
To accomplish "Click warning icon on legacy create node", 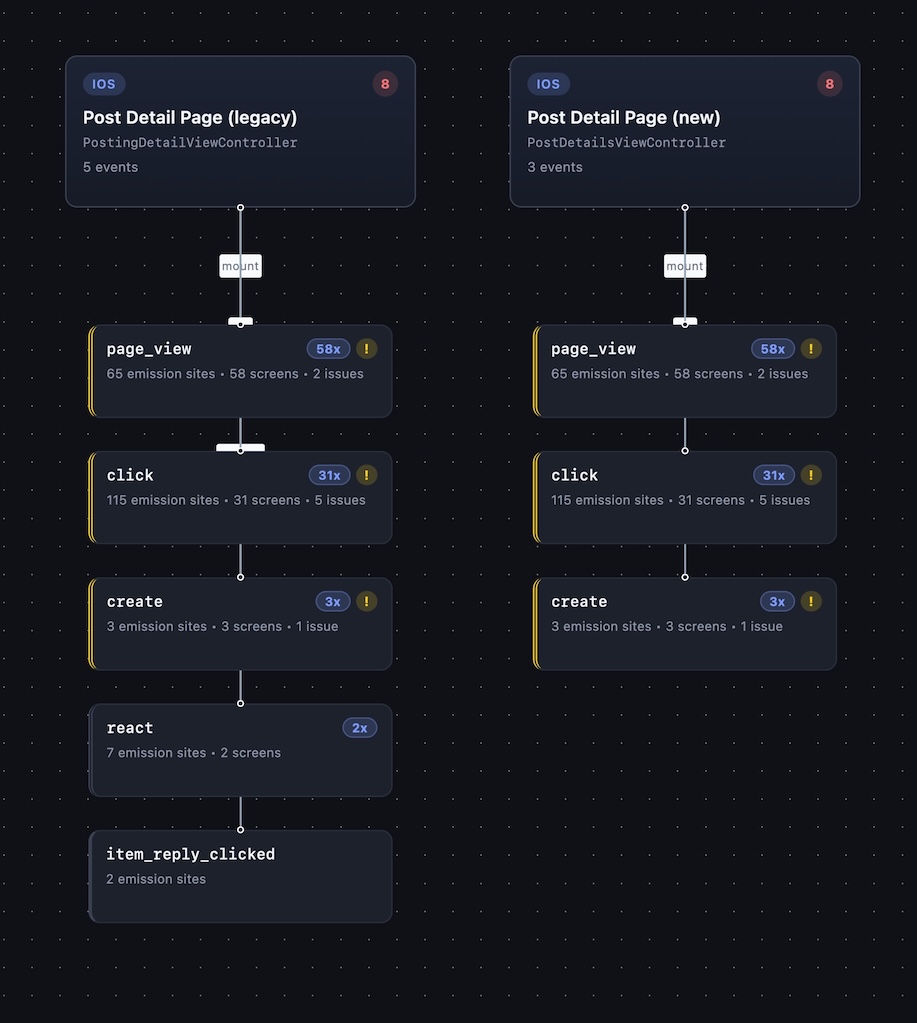I will (x=367, y=602).
